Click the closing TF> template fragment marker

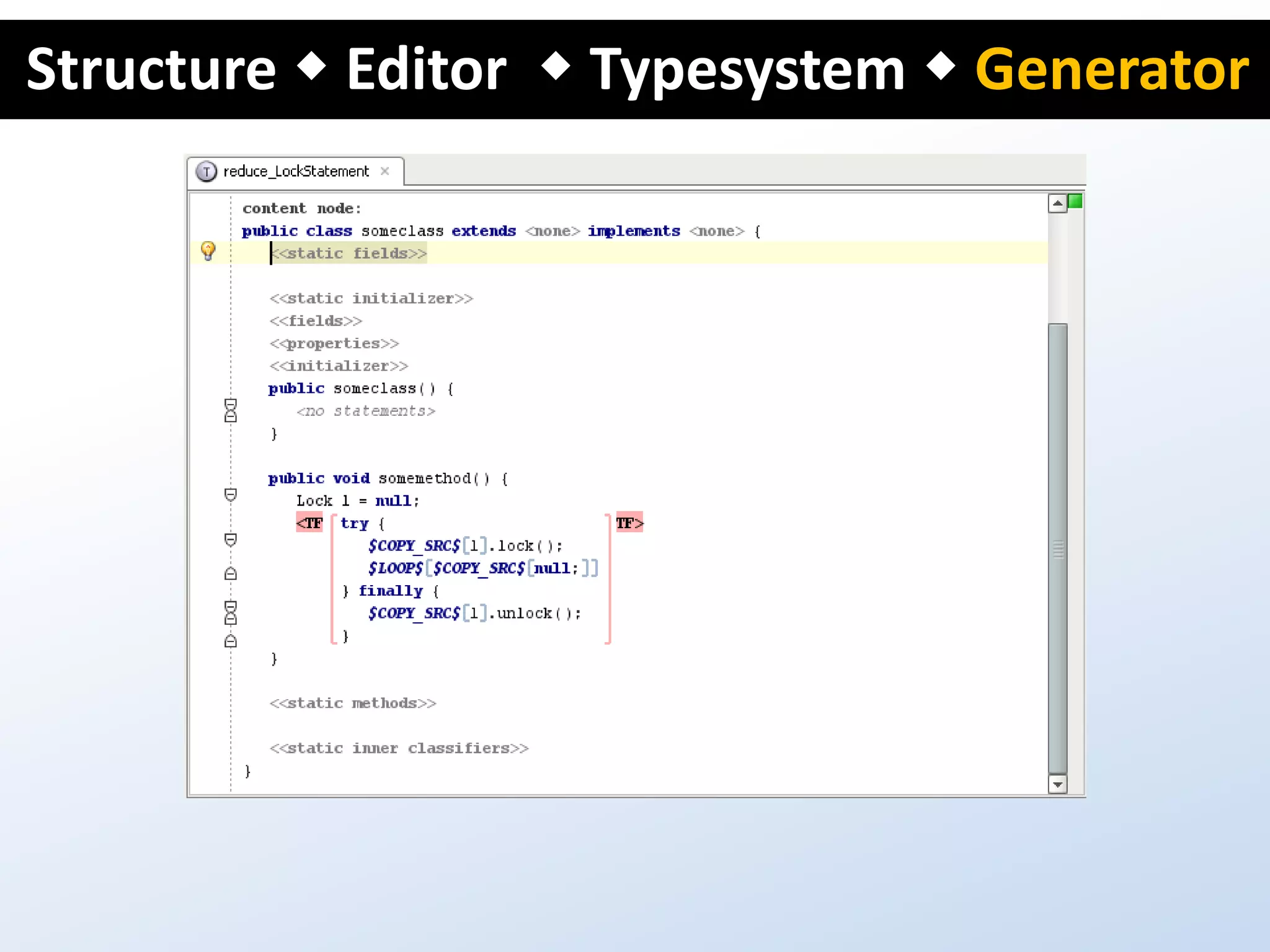629,523
